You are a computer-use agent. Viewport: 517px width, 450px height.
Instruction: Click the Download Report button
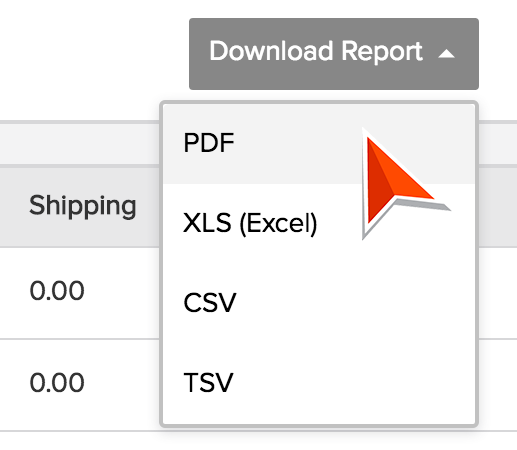click(334, 54)
